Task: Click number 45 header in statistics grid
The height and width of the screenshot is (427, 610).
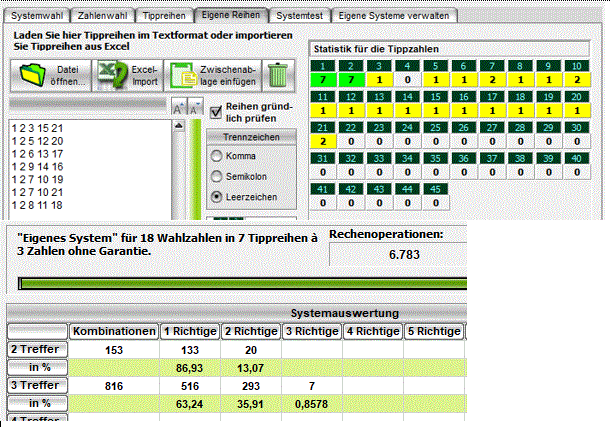Action: 436,189
